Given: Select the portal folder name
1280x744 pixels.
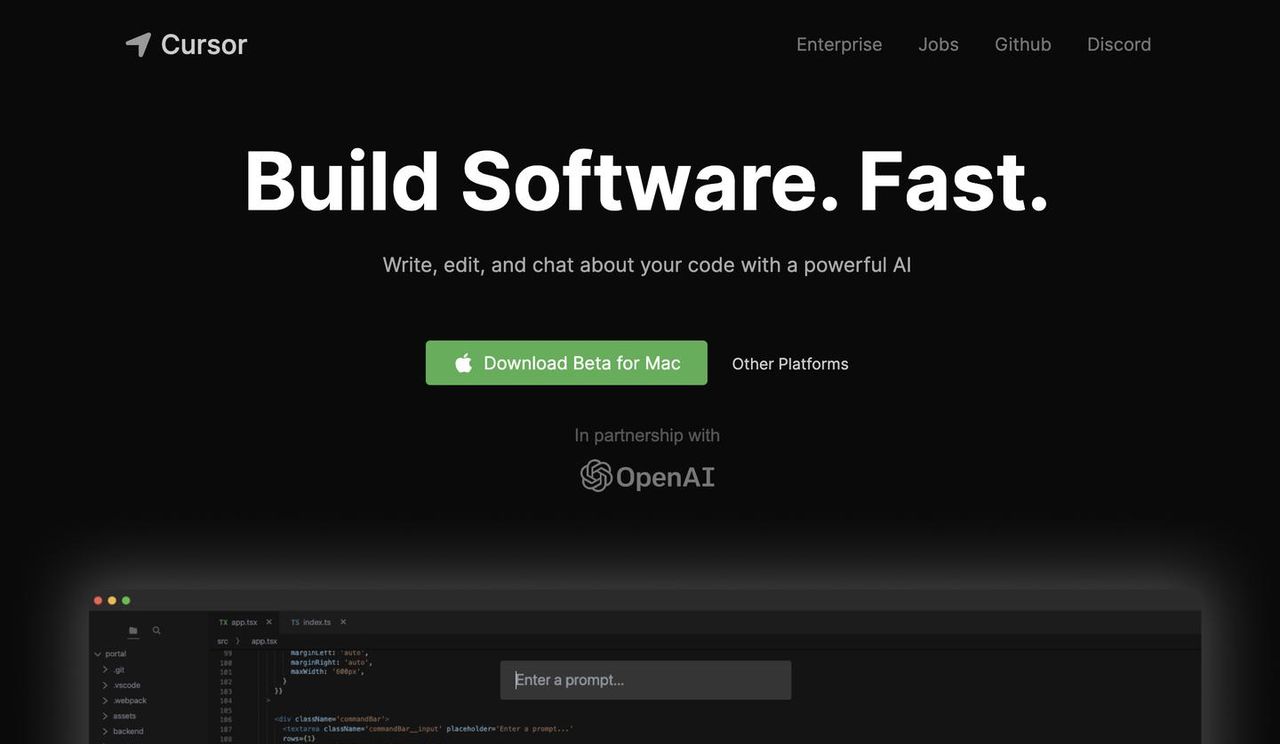Looking at the screenshot, I should click(x=116, y=654).
